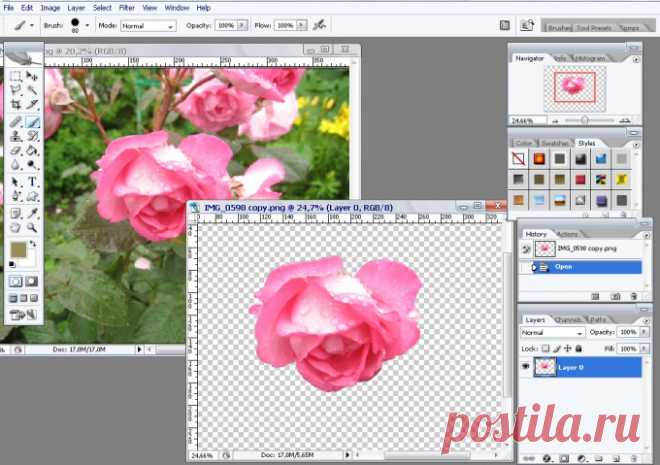Toggle lock transparent pixels checkbox
This screenshot has width=660, height=465.
[547, 346]
